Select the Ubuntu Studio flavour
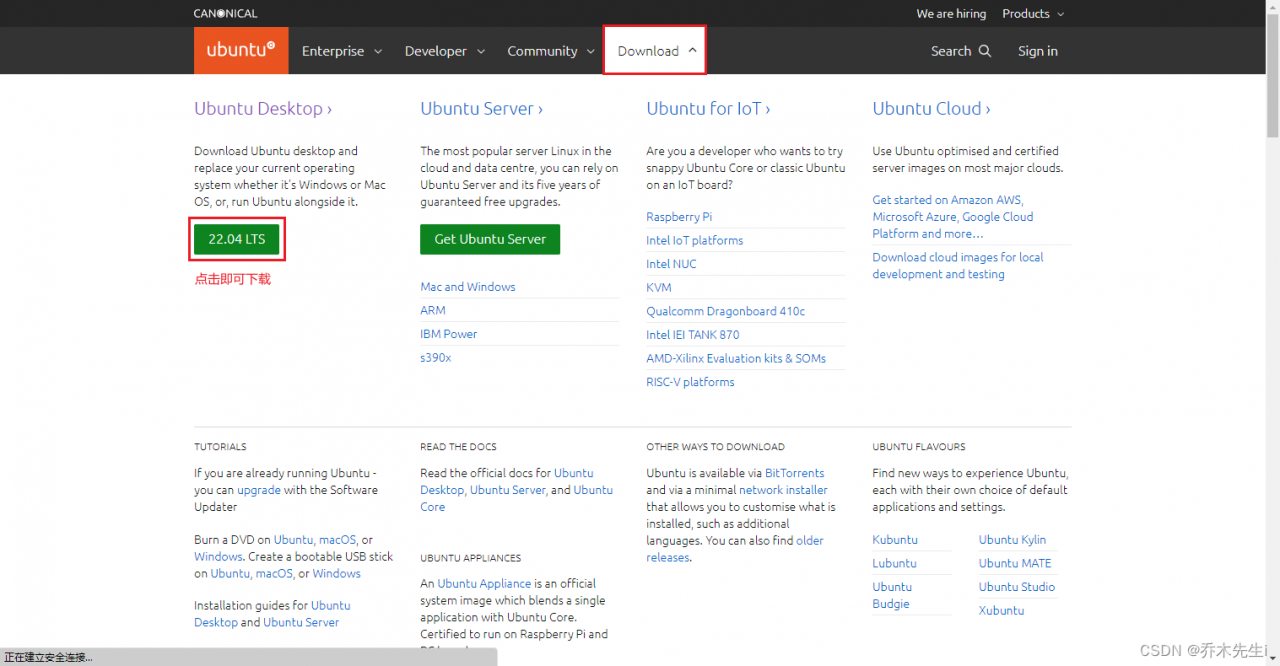 coord(1017,587)
